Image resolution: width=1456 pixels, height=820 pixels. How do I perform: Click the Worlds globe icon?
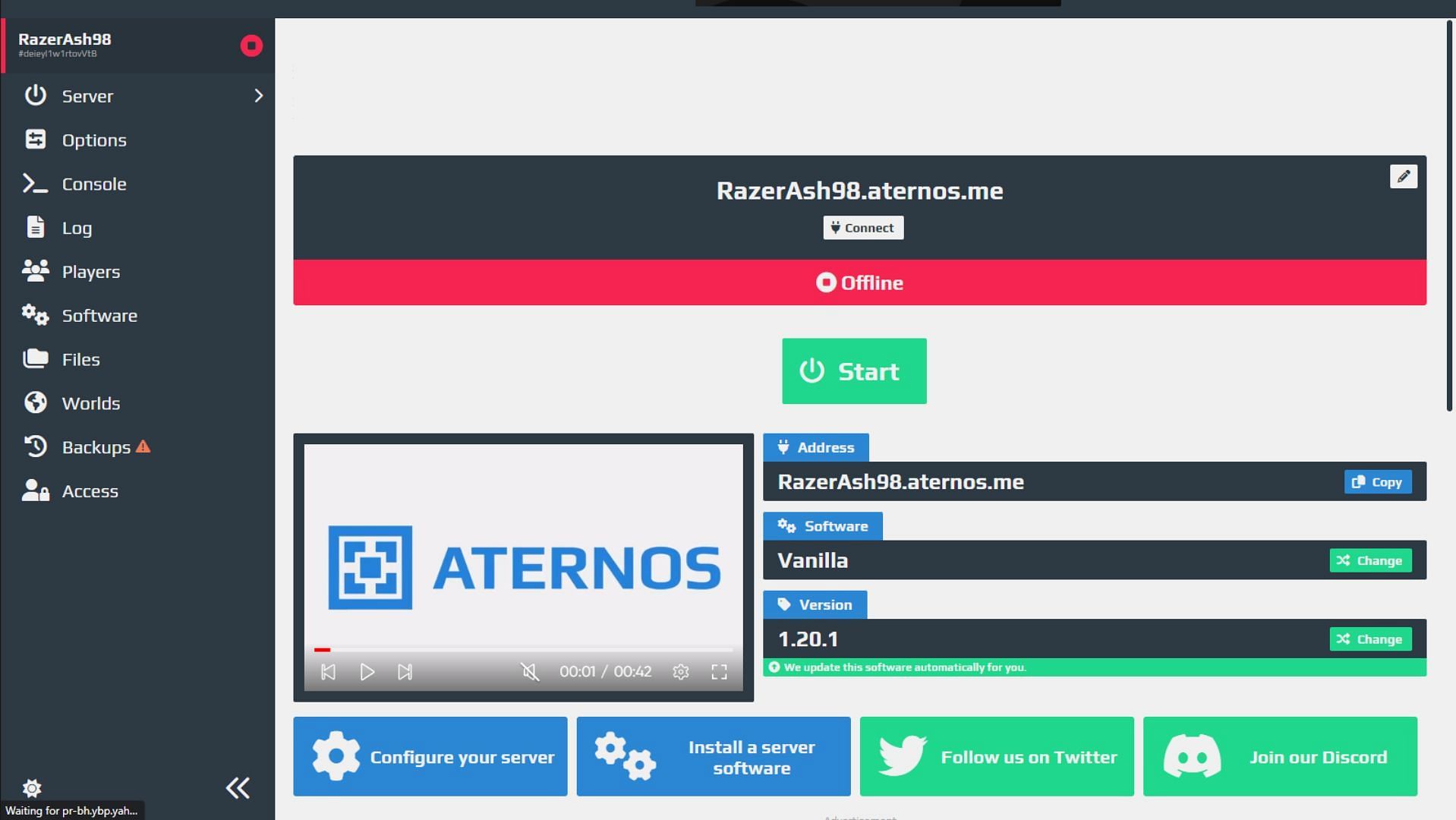(35, 402)
